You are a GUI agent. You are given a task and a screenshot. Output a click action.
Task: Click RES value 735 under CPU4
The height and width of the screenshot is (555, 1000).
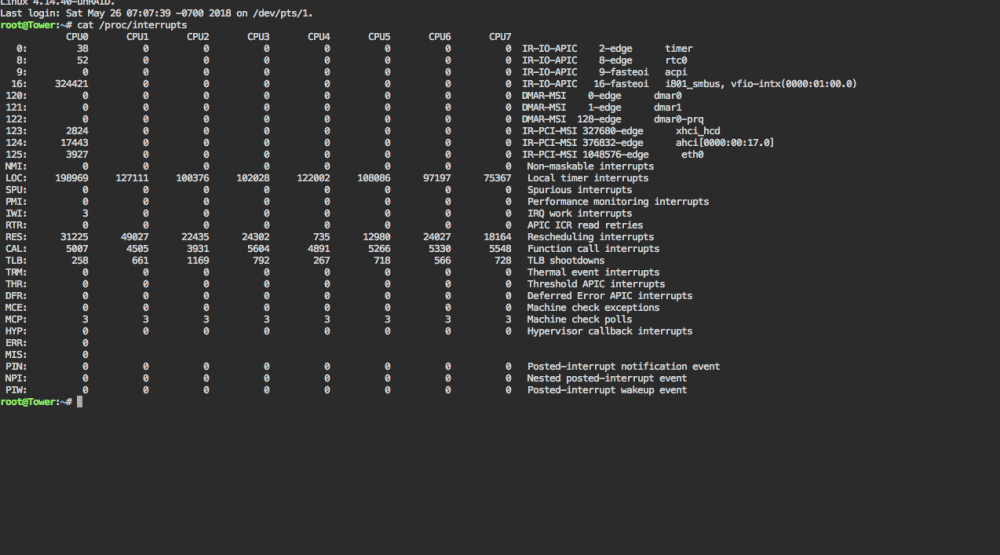pos(321,237)
